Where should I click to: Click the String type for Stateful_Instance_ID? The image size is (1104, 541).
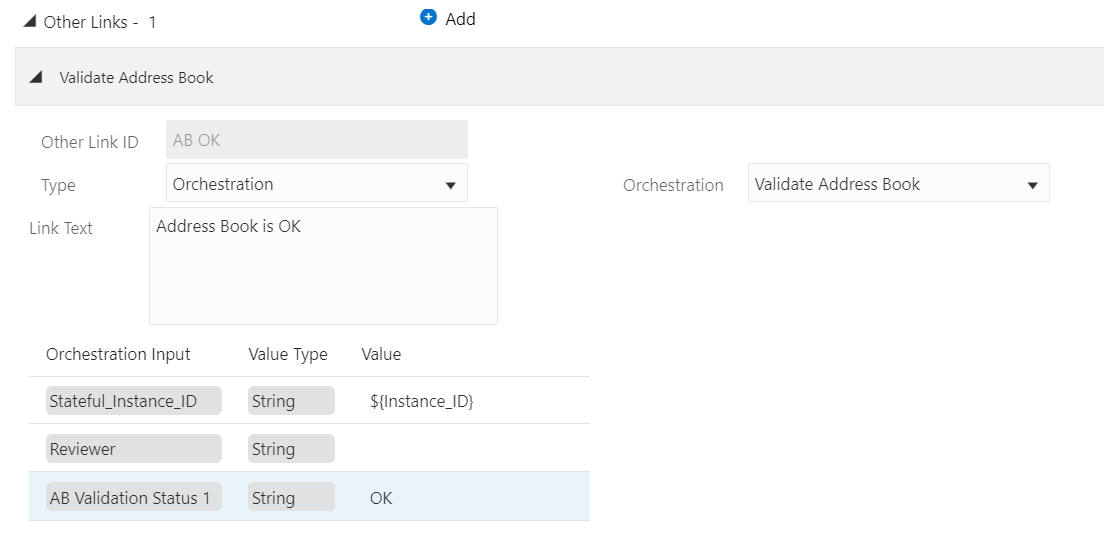click(291, 401)
